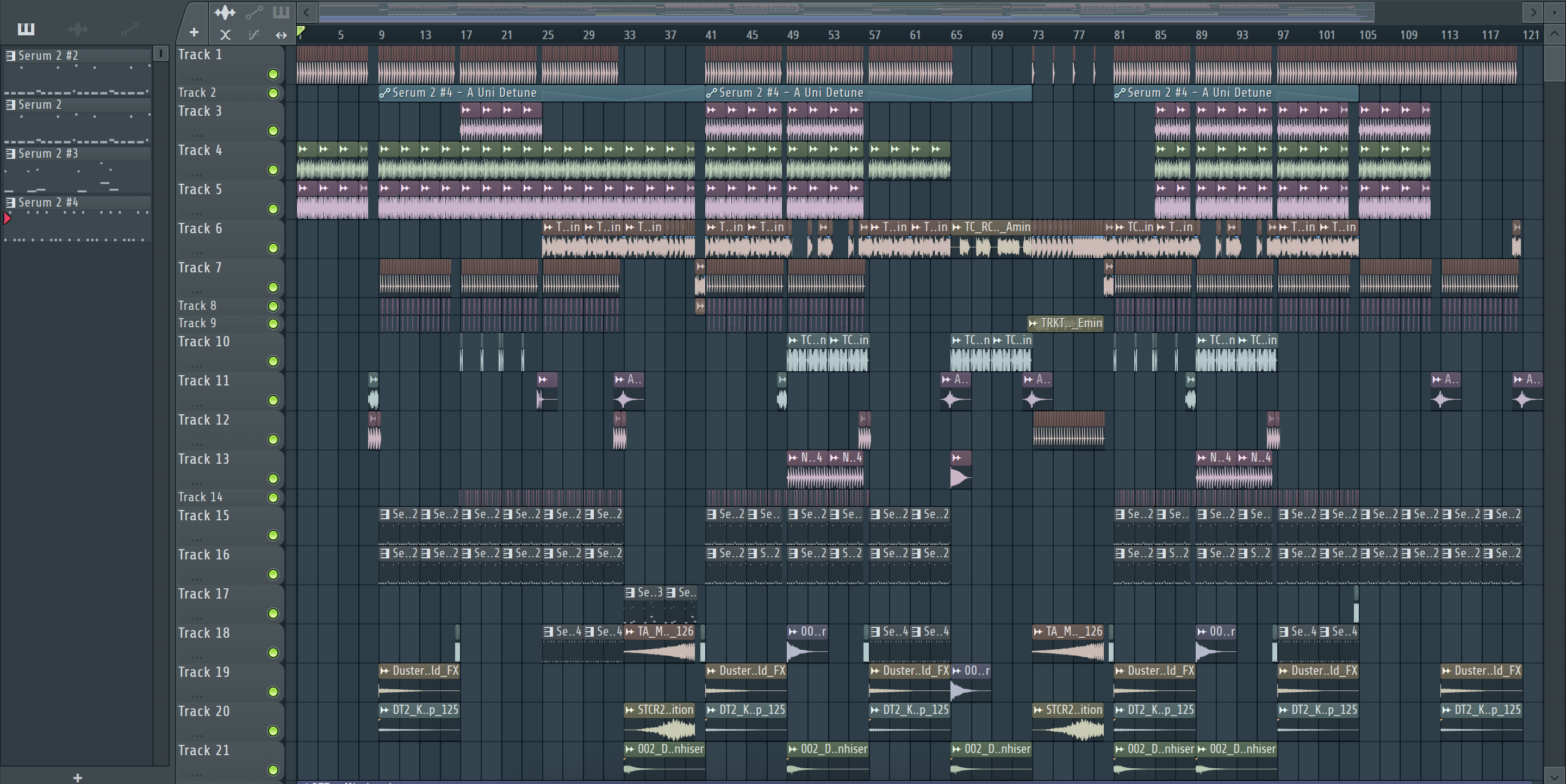Show automation clips in the picker panel
Image resolution: width=1566 pixels, height=784 pixels.
click(129, 29)
